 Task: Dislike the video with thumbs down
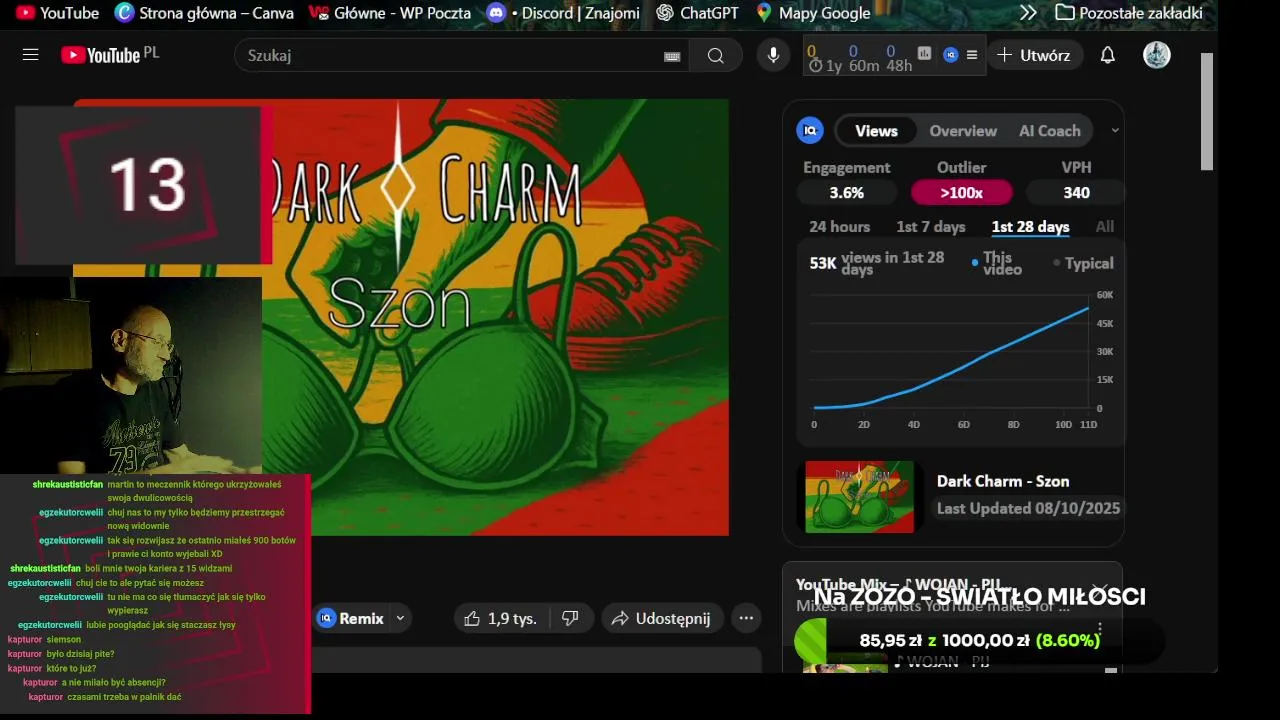coord(570,618)
